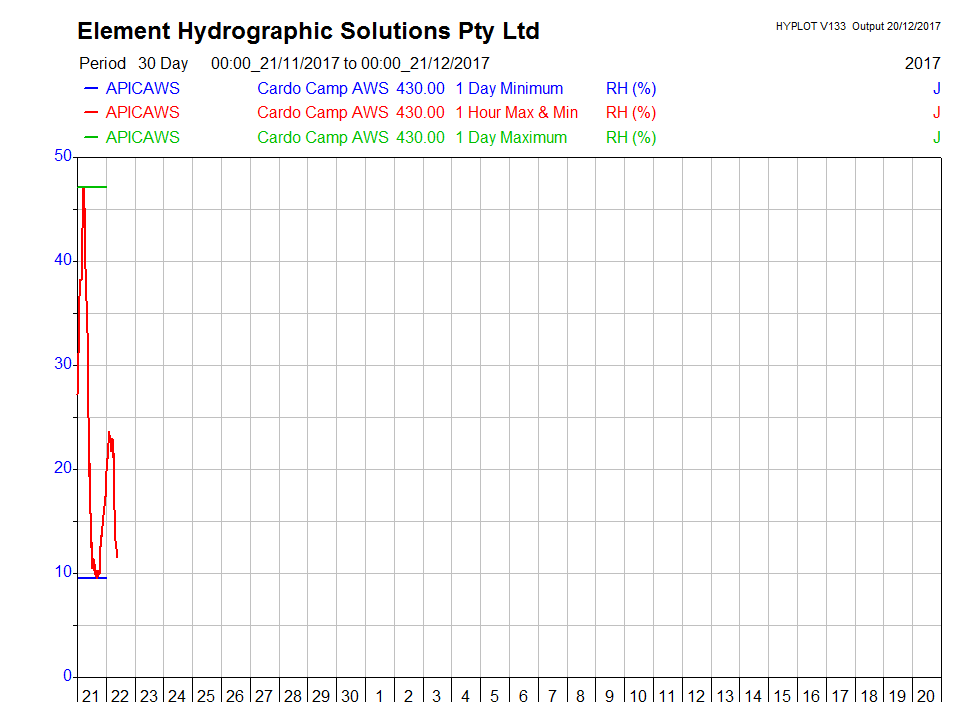The image size is (968, 726).
Task: Select day 20 at the axis end
Action: coord(926,696)
